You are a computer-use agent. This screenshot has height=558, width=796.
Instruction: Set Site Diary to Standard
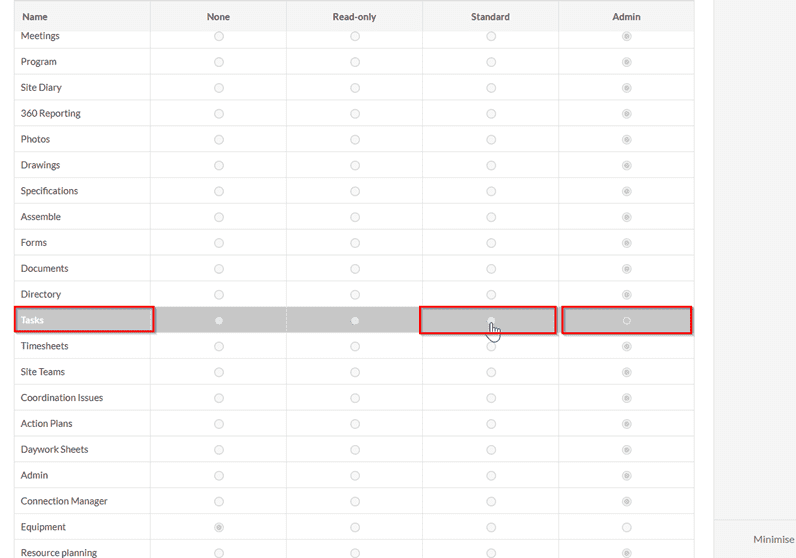490,88
